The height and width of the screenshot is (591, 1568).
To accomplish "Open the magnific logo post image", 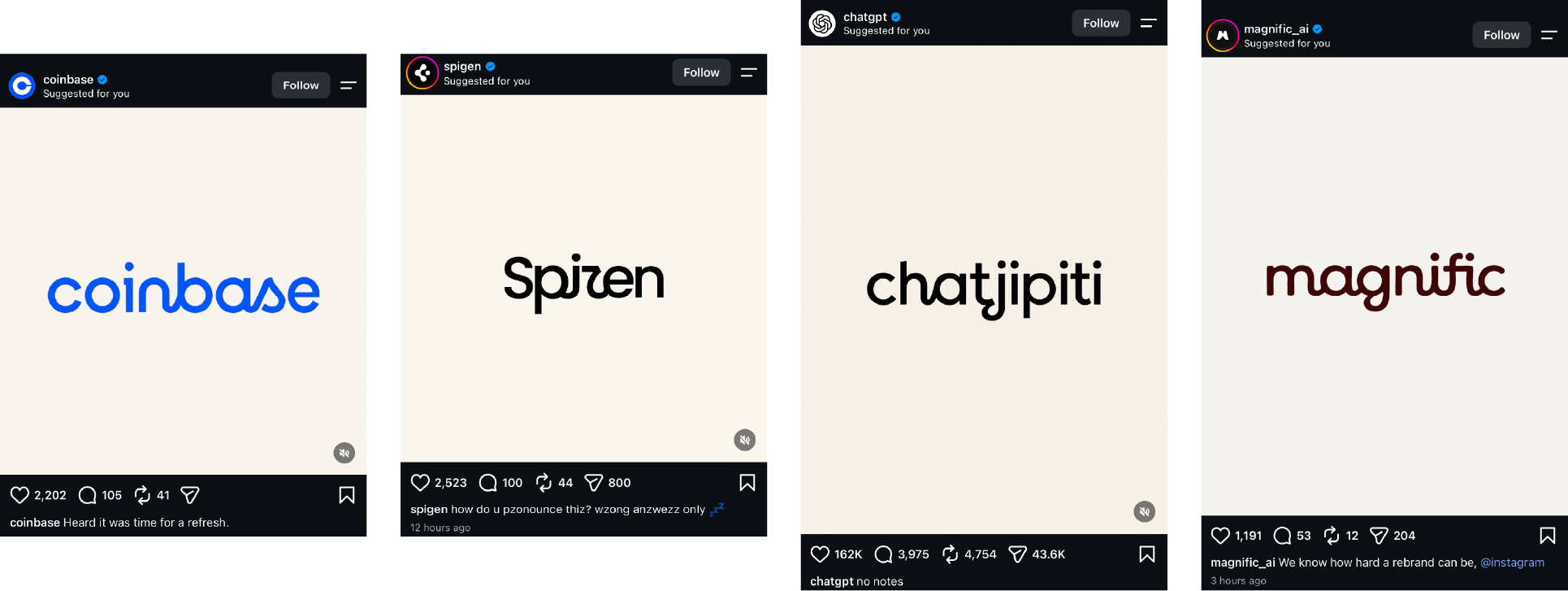I will click(x=1384, y=286).
